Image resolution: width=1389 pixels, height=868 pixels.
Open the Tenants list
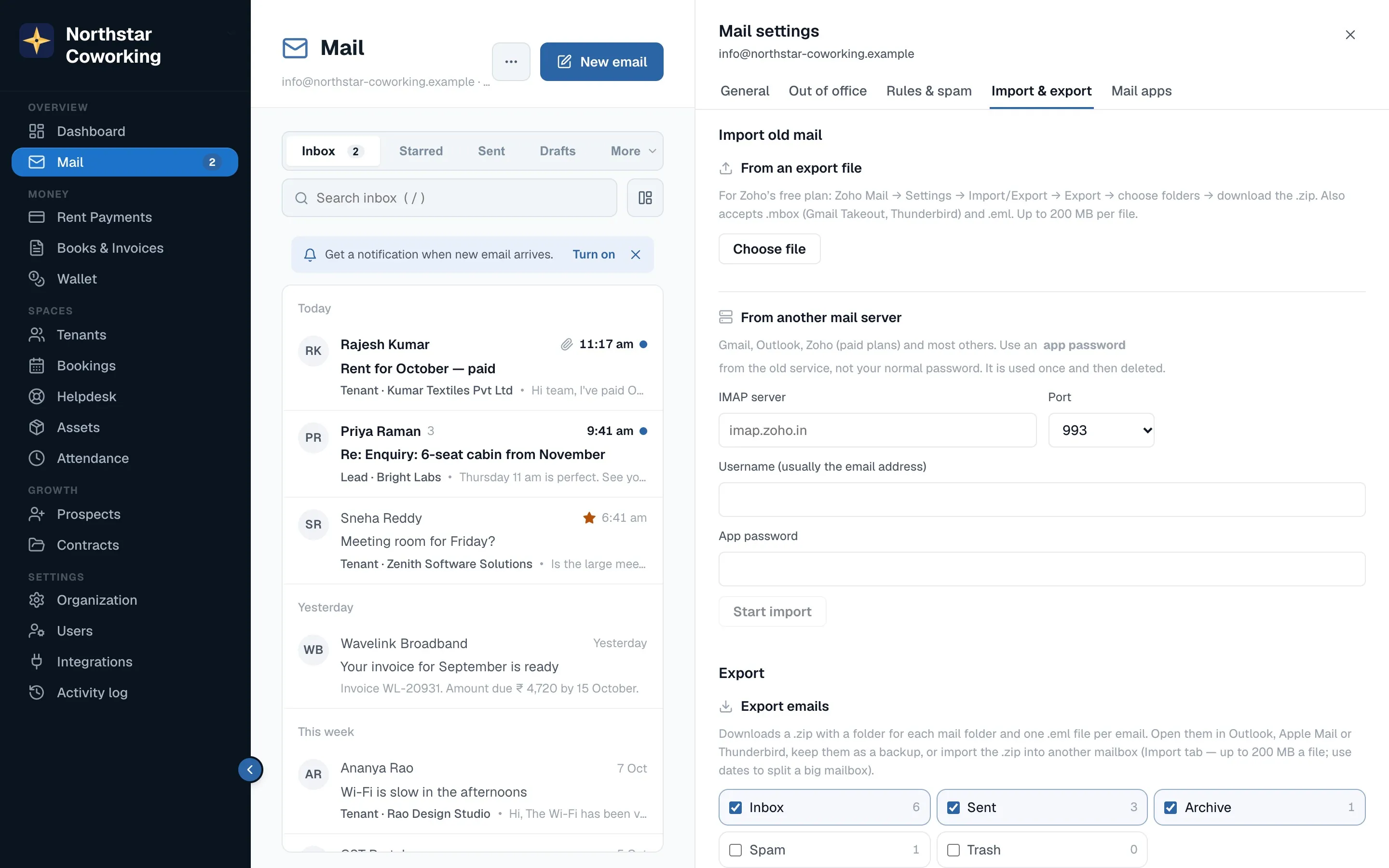pos(124,335)
